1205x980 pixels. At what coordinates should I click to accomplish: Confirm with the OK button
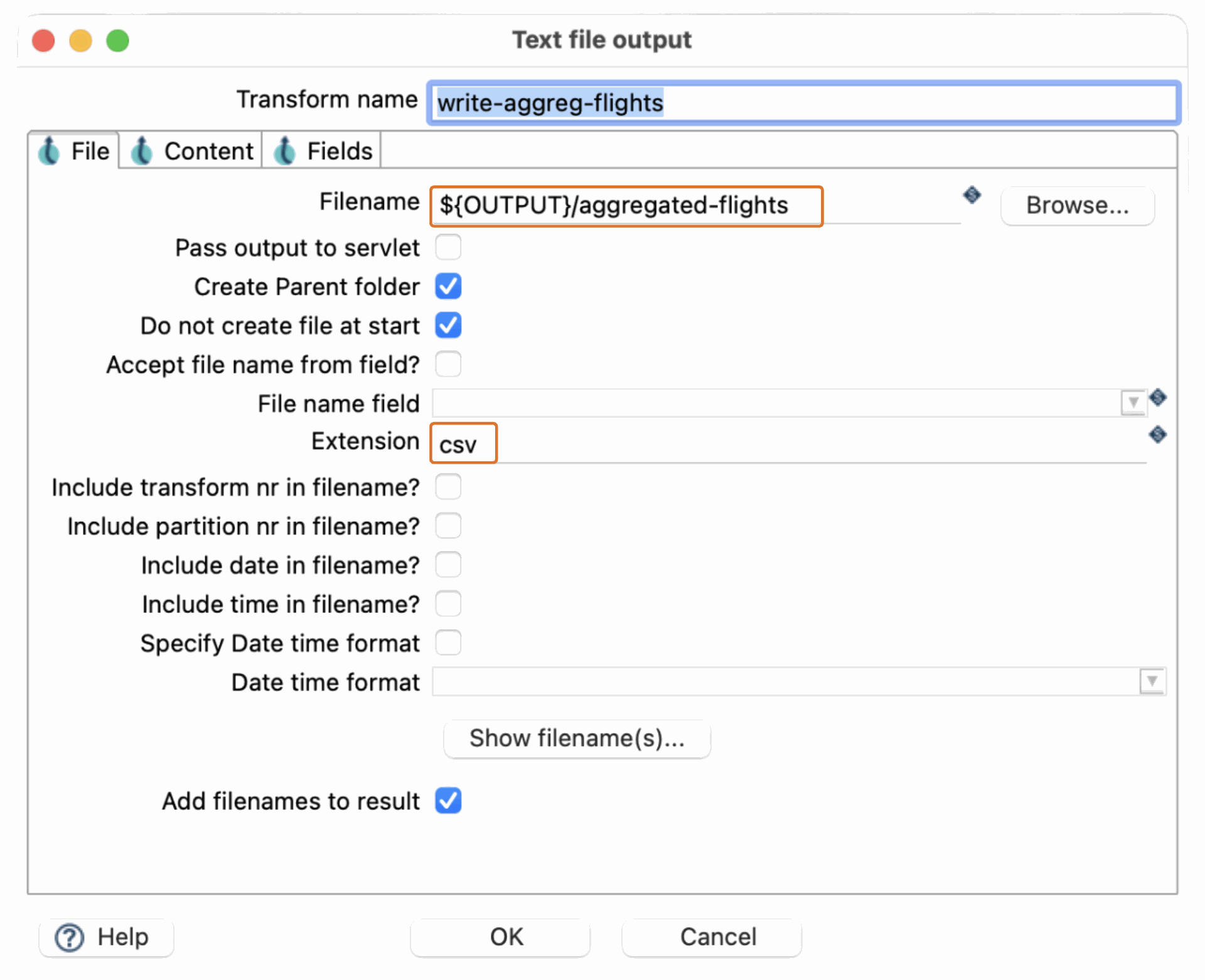(x=500, y=937)
